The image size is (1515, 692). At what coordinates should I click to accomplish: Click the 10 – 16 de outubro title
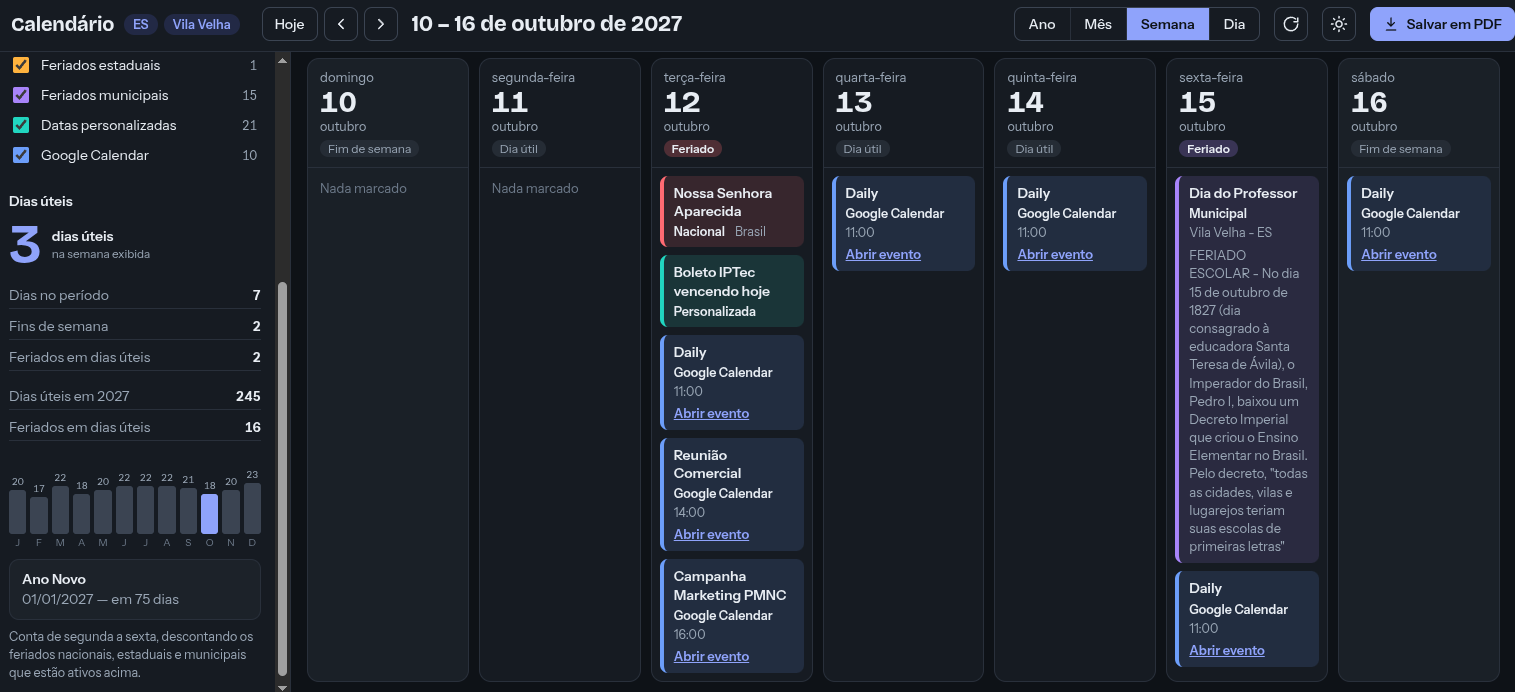click(546, 24)
